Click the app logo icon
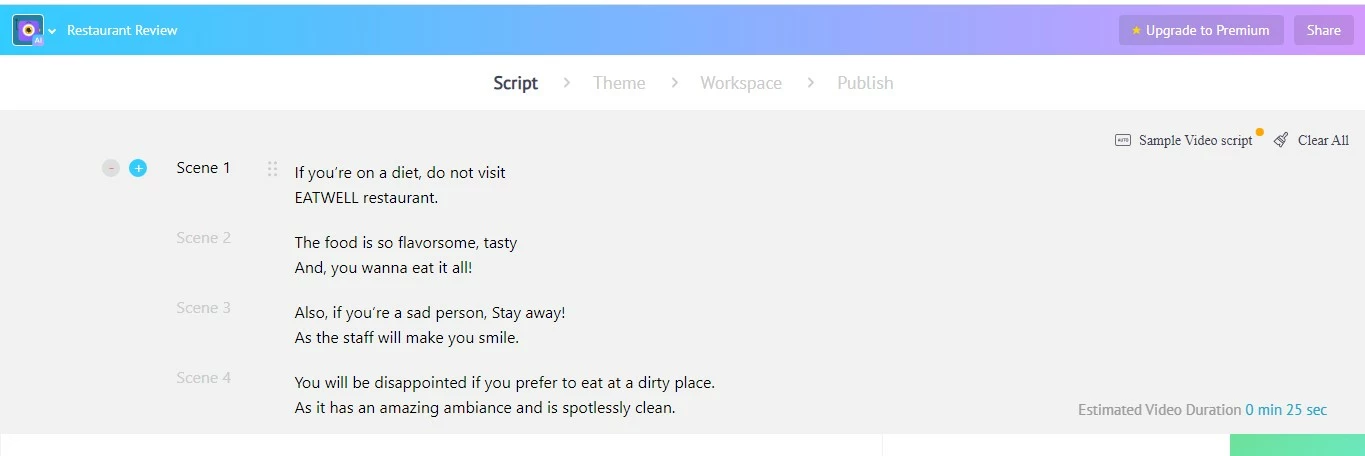The image size is (1365, 456). click(x=28, y=30)
